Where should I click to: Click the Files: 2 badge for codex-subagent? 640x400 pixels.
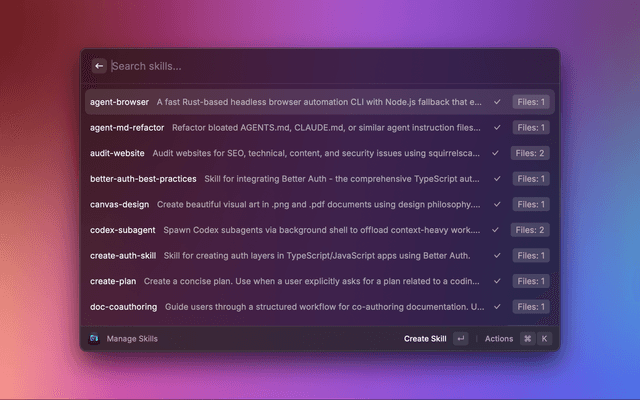tap(529, 230)
